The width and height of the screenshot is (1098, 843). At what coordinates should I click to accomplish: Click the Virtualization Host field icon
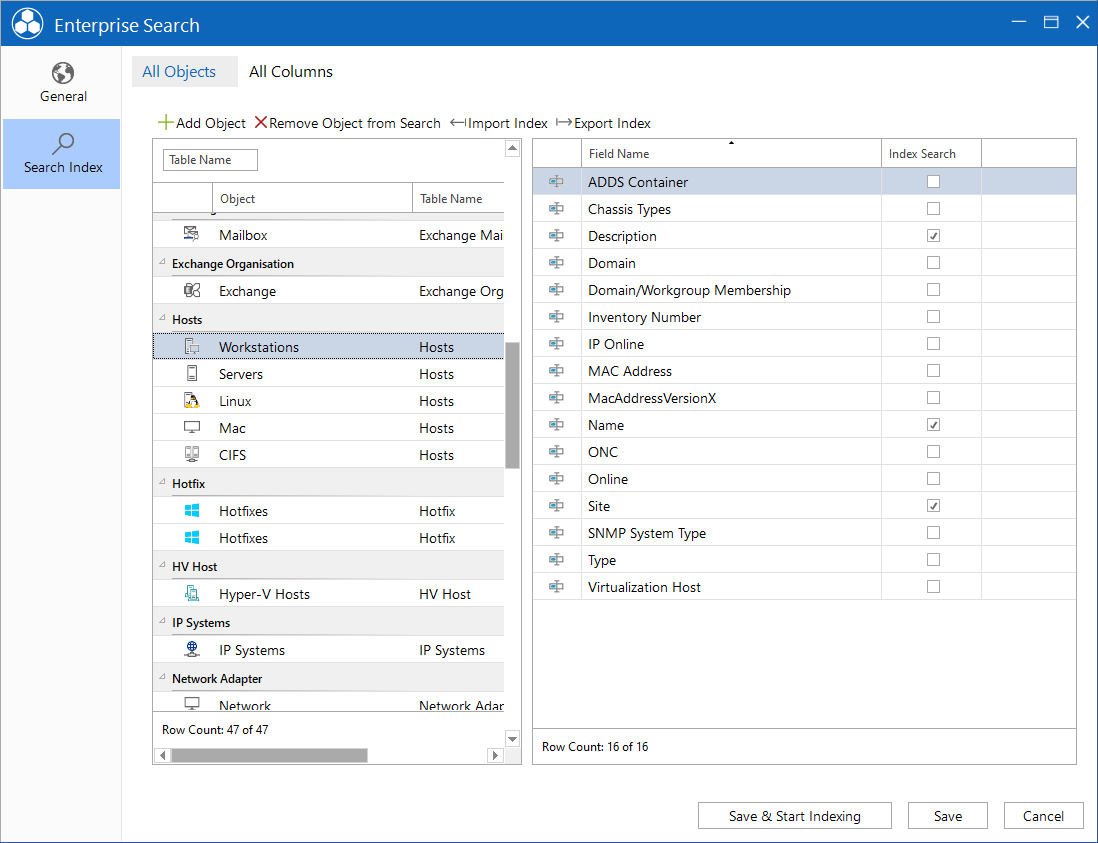click(x=556, y=587)
